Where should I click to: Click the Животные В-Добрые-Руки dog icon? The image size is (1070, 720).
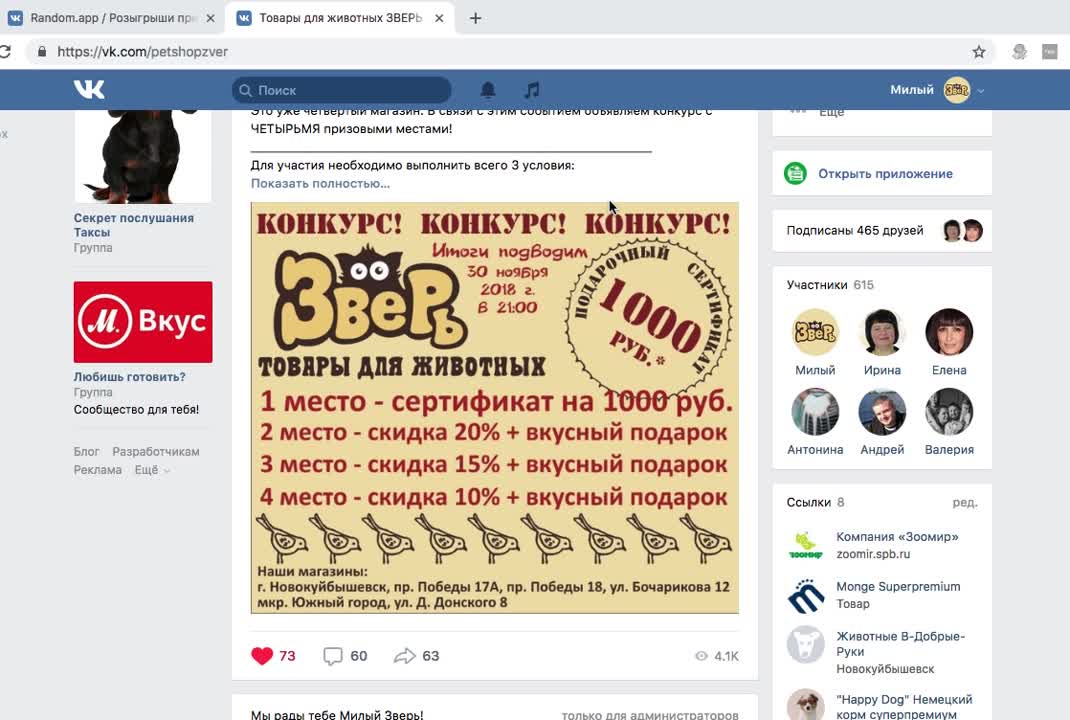coord(805,645)
